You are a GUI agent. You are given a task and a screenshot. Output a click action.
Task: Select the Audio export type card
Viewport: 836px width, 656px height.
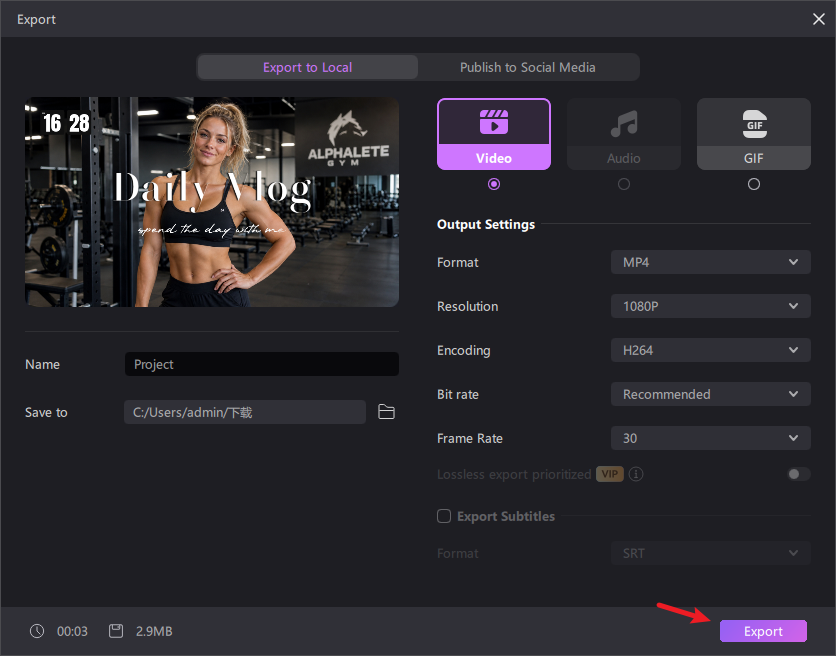point(624,134)
